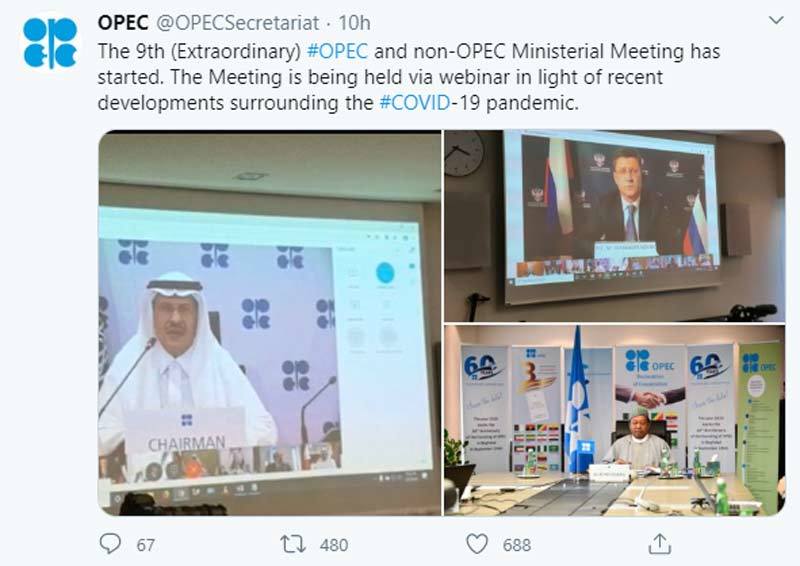Click the OPEC profile avatar logo
This screenshot has height=566, width=800.
pyautogui.click(x=49, y=42)
